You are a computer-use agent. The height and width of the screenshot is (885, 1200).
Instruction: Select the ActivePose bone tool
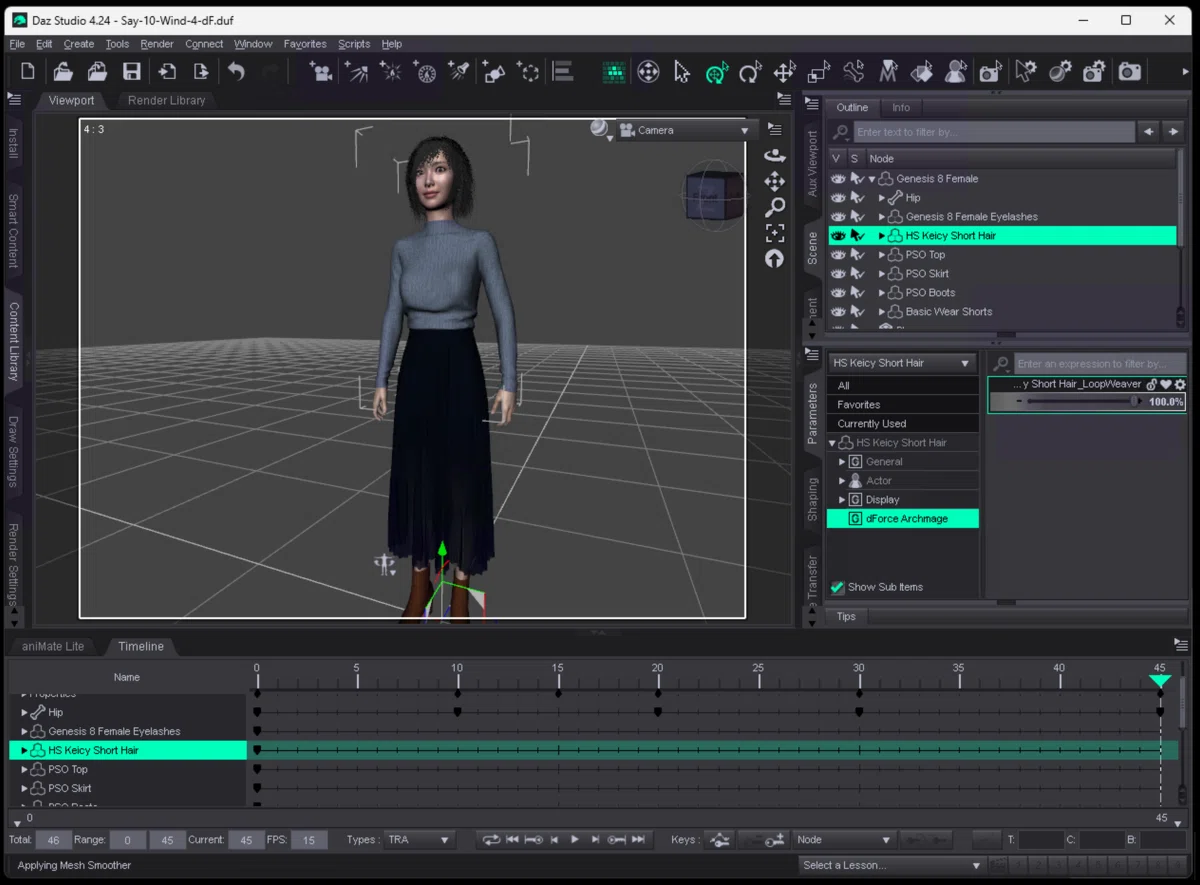click(853, 72)
